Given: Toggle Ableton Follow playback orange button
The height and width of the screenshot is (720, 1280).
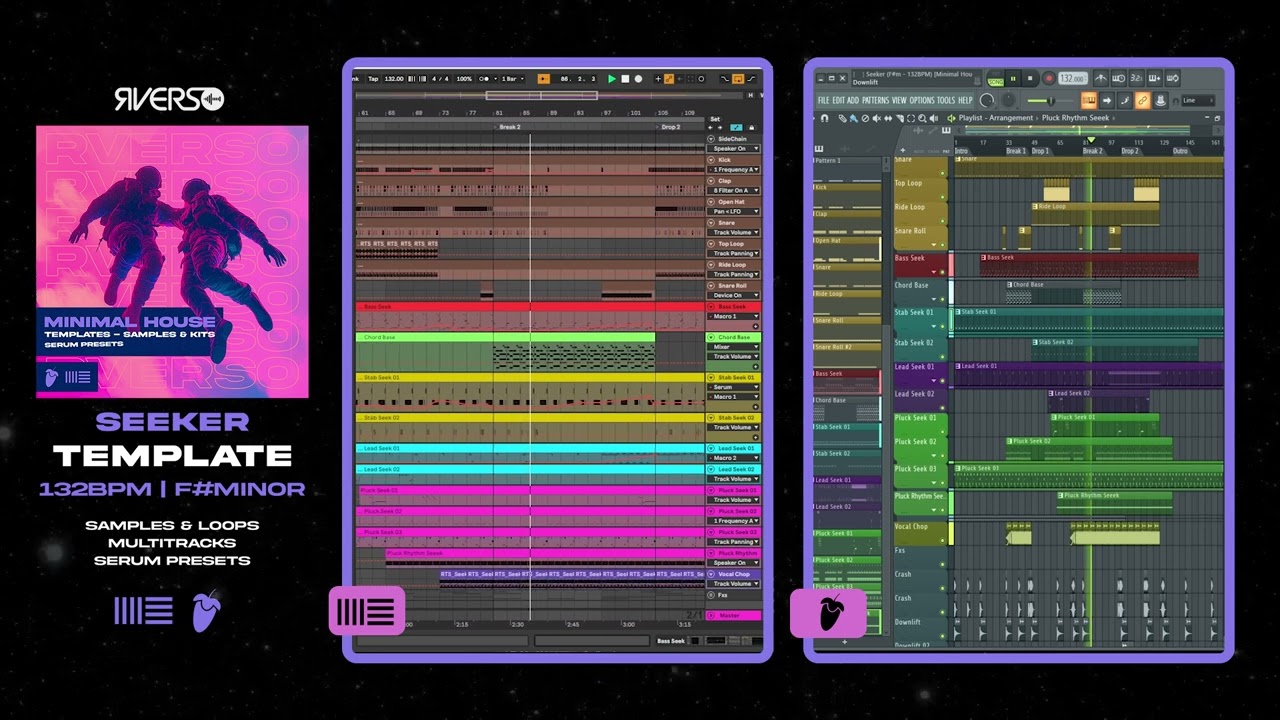Looking at the screenshot, I should pos(543,79).
